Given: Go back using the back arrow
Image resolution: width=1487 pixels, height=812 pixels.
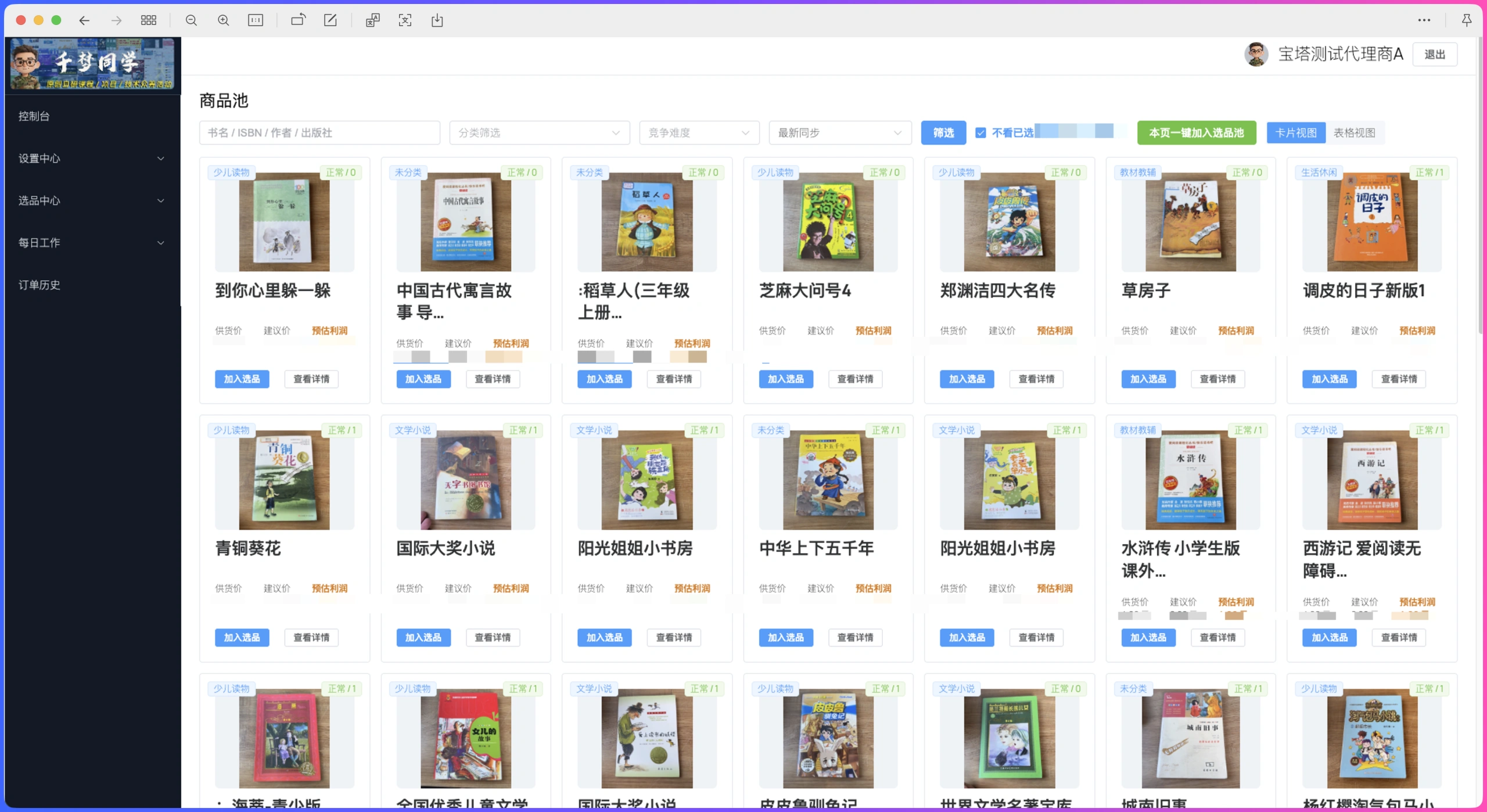Looking at the screenshot, I should pyautogui.click(x=84, y=20).
